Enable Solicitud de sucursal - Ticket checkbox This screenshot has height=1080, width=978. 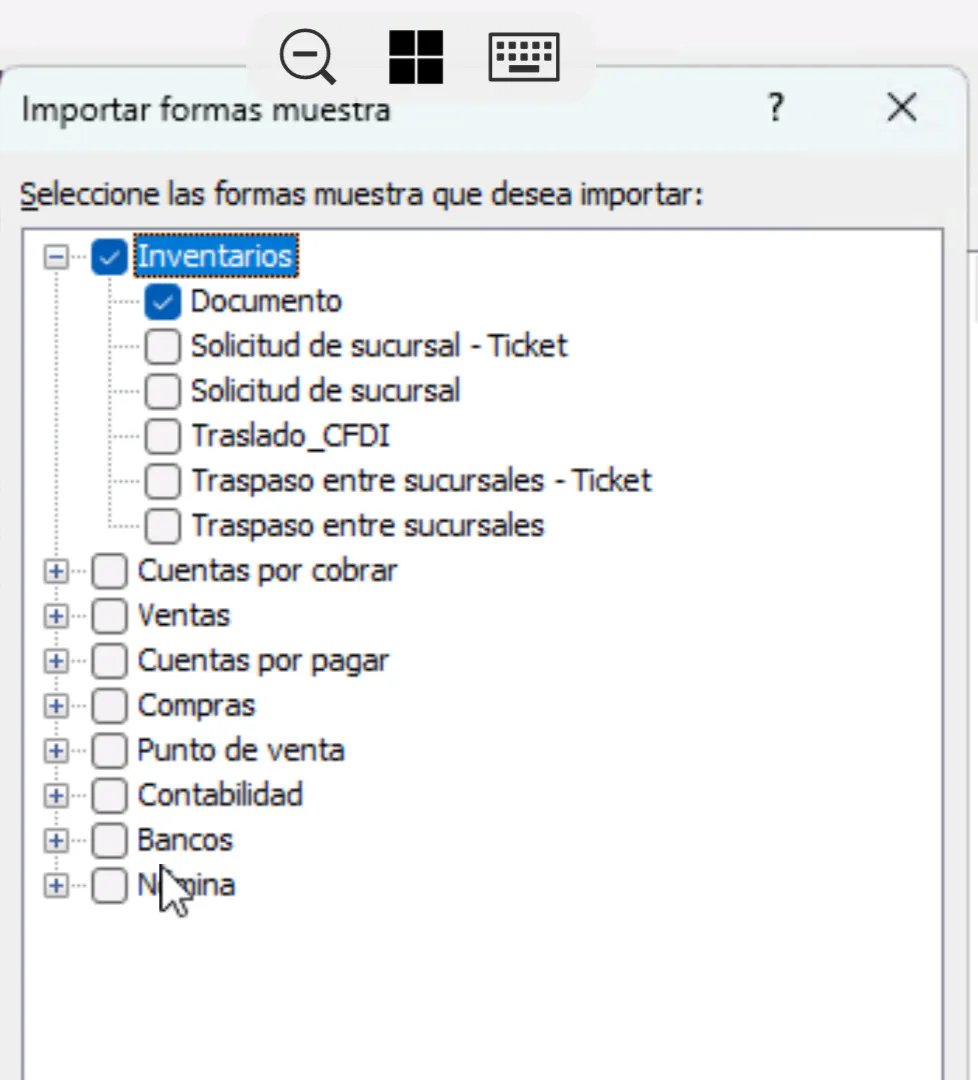coord(162,347)
